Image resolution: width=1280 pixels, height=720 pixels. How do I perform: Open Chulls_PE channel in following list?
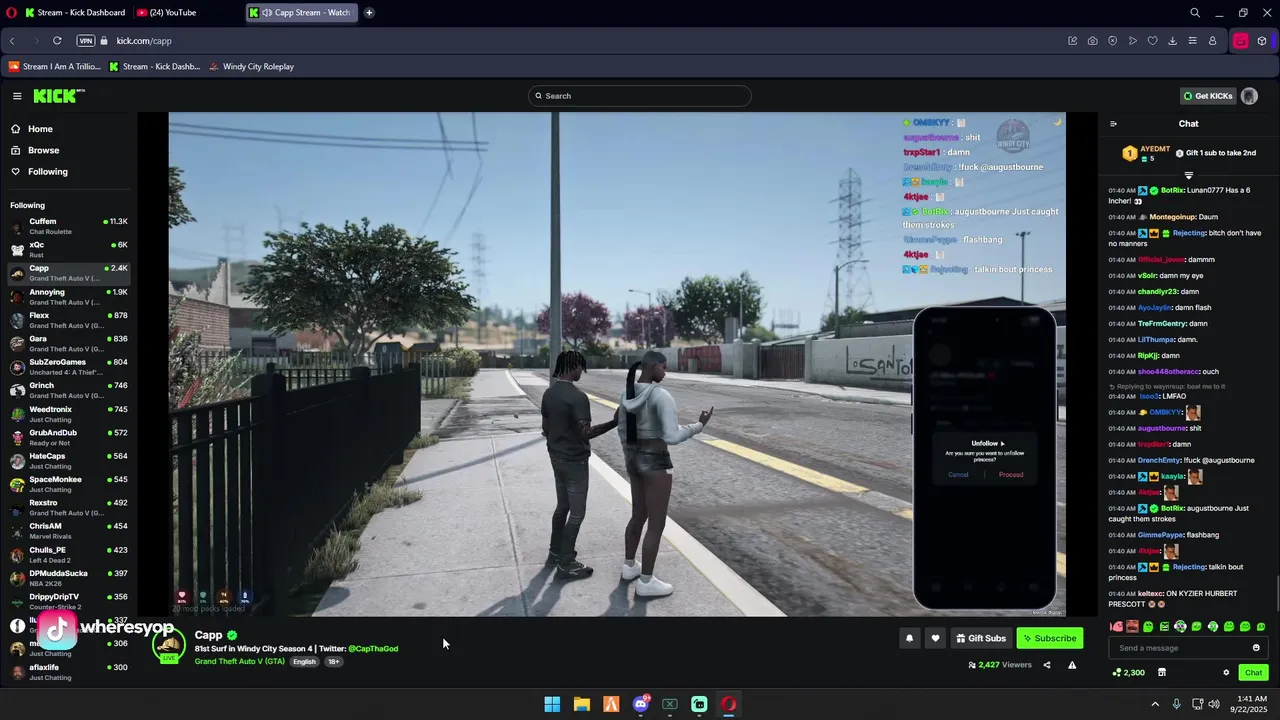[68, 555]
